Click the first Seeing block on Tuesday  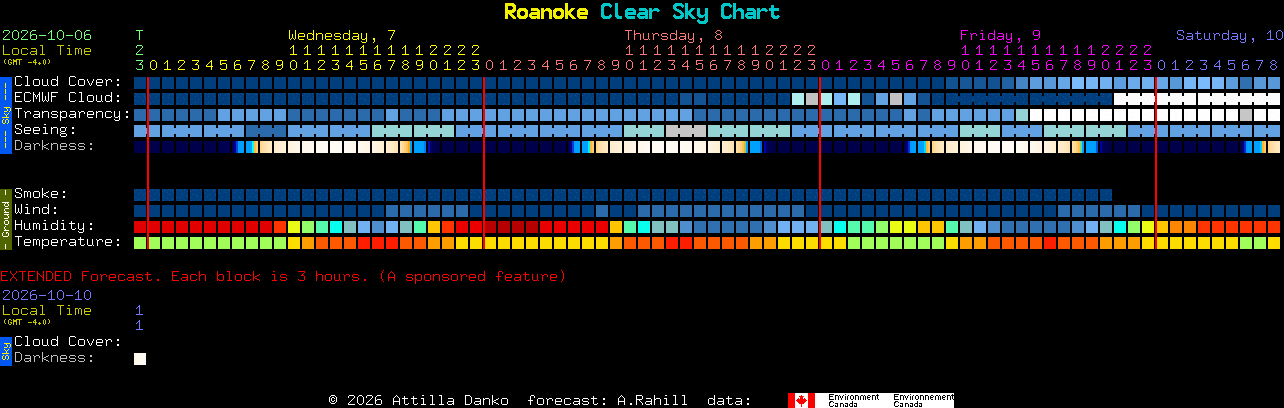140,130
